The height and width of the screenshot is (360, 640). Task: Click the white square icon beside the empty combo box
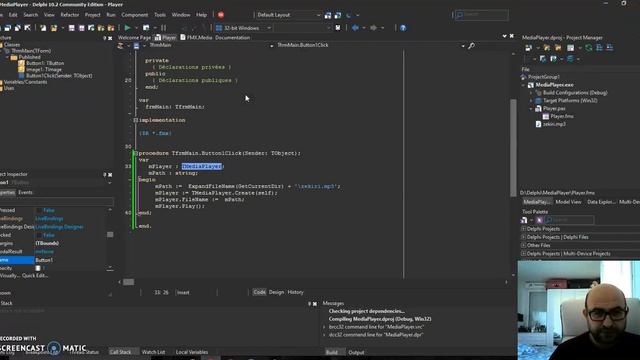tap(338, 28)
